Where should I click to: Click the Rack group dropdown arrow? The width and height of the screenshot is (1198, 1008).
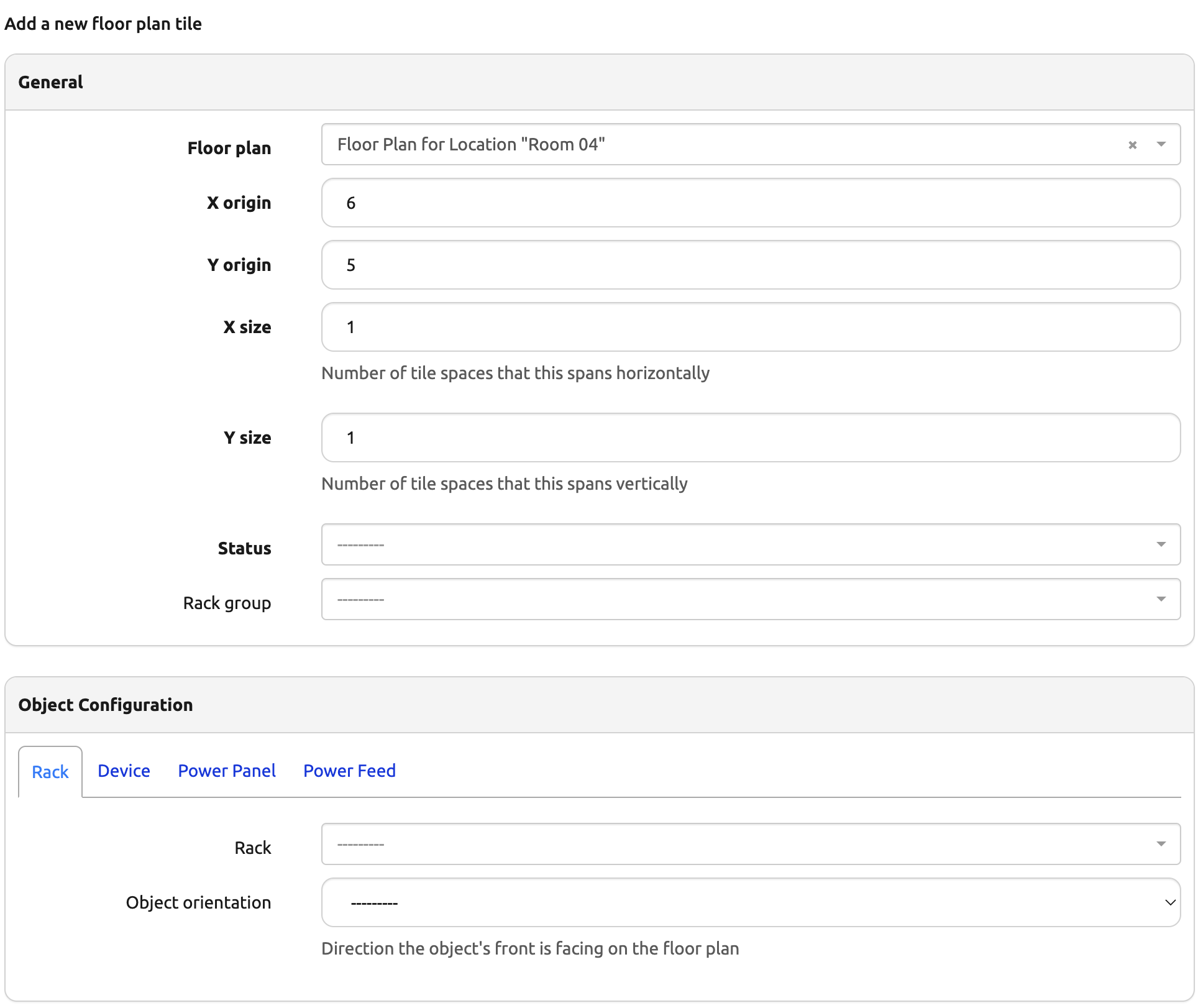(x=1161, y=599)
